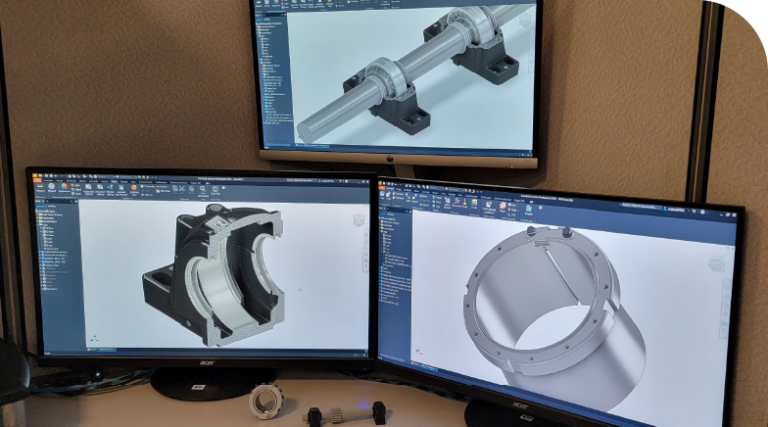
Task: Expand a folder node in left monitor browser
Action: click(43, 222)
